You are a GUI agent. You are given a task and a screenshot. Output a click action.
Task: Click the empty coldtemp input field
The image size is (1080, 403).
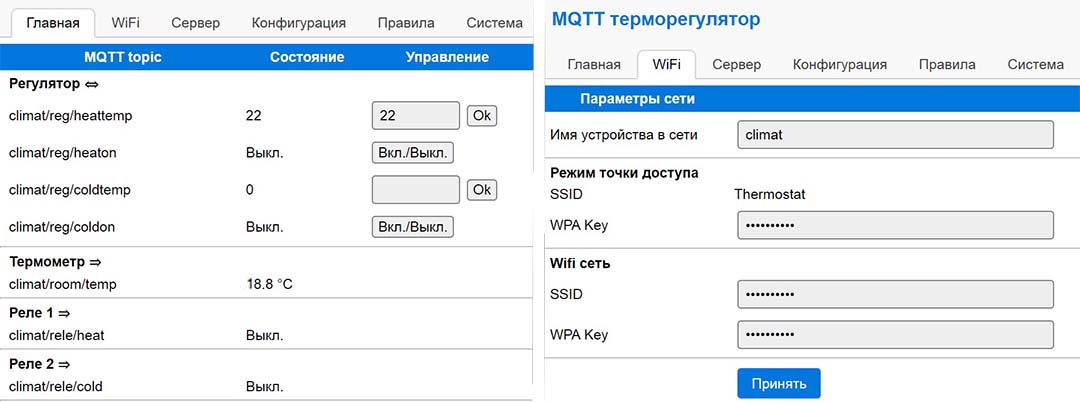tap(415, 189)
